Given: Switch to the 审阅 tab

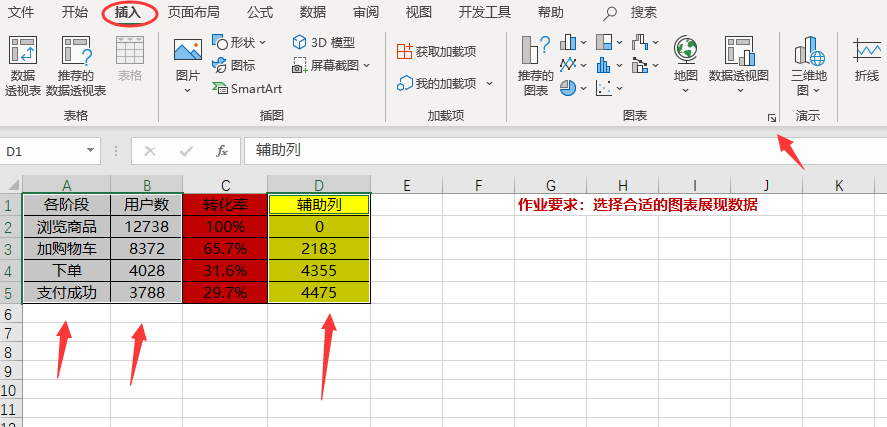Looking at the screenshot, I should click(366, 12).
